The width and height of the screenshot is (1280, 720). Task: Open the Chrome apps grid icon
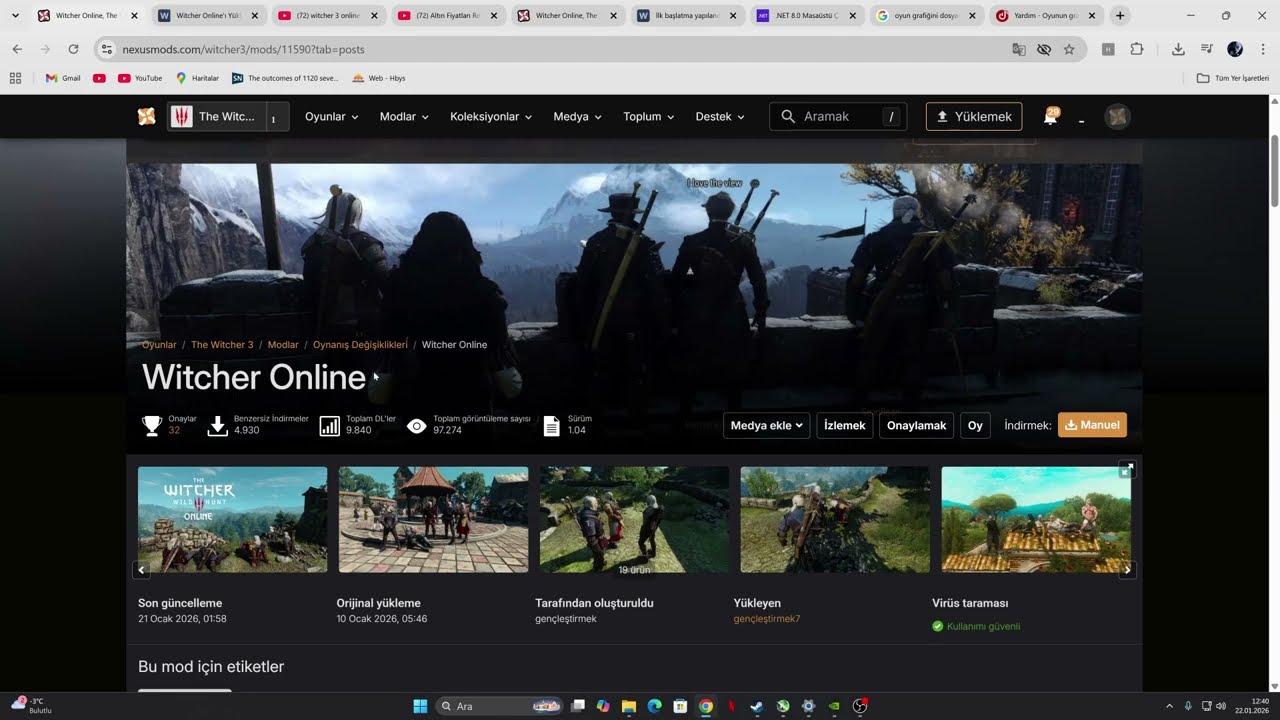coord(15,78)
